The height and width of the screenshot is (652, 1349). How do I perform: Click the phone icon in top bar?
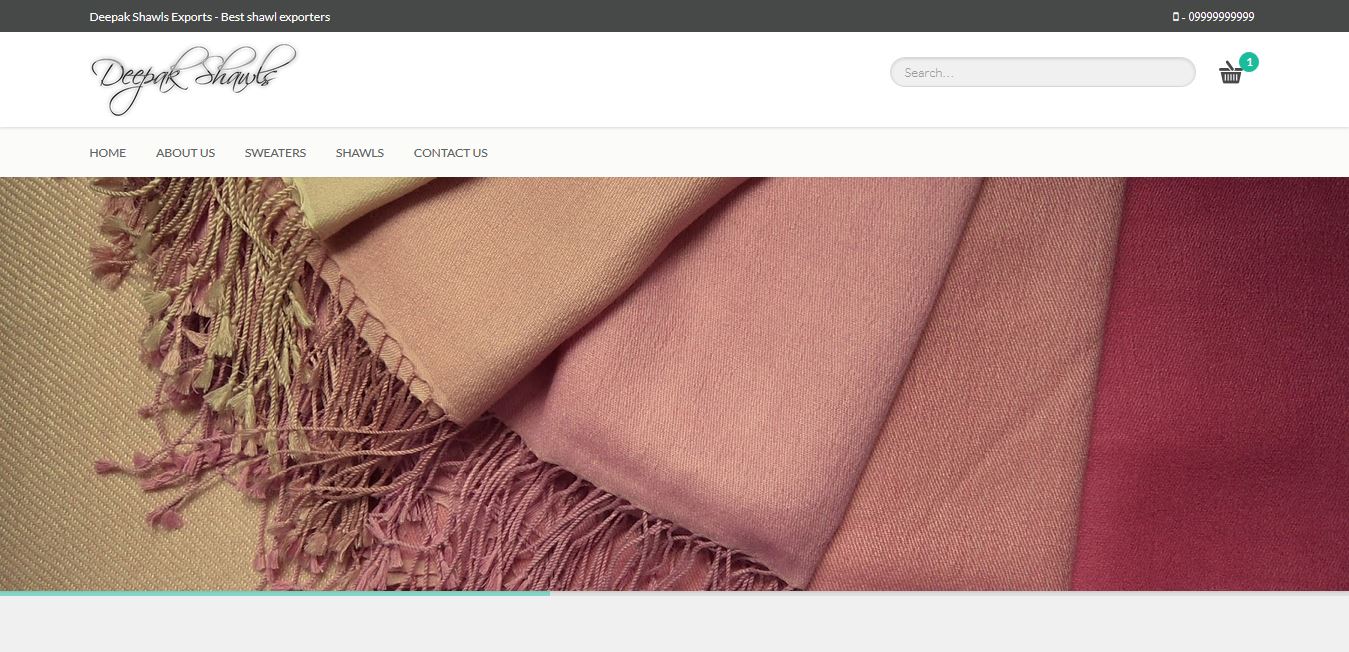pyautogui.click(x=1175, y=17)
